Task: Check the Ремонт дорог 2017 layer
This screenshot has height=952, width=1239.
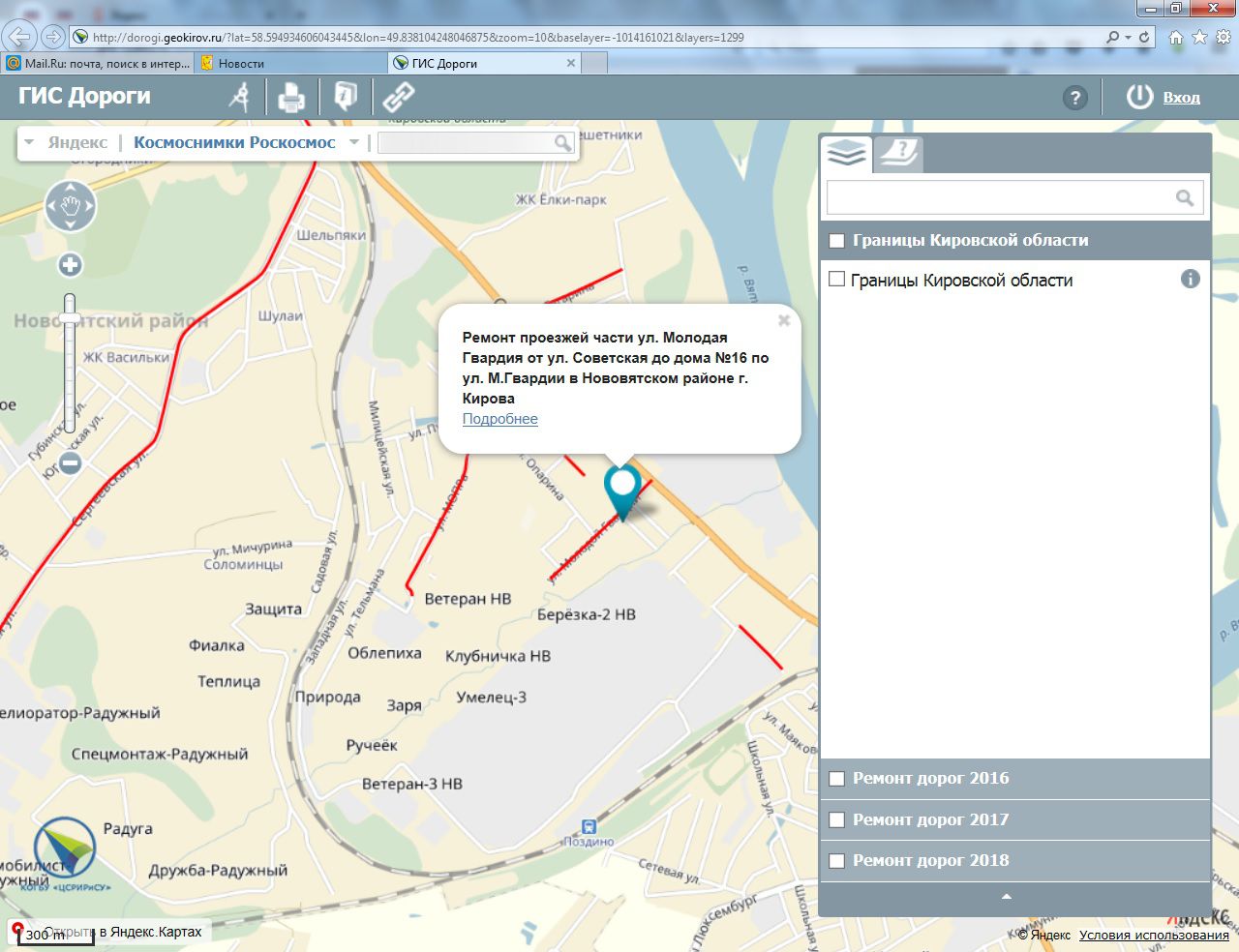Action: point(837,820)
